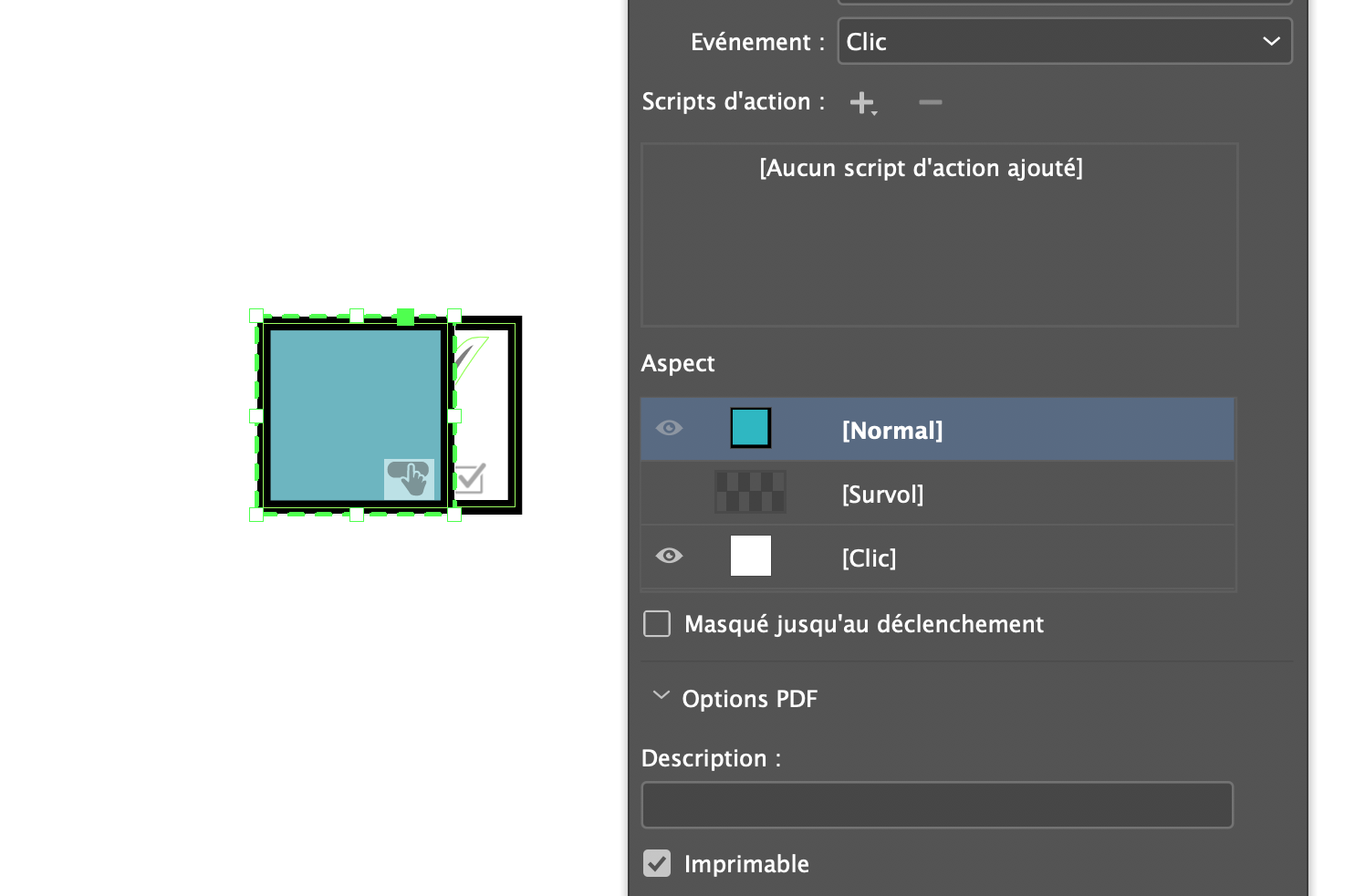
Task: Enable Masqué jusqu'au déclenchement
Action: coord(656,623)
